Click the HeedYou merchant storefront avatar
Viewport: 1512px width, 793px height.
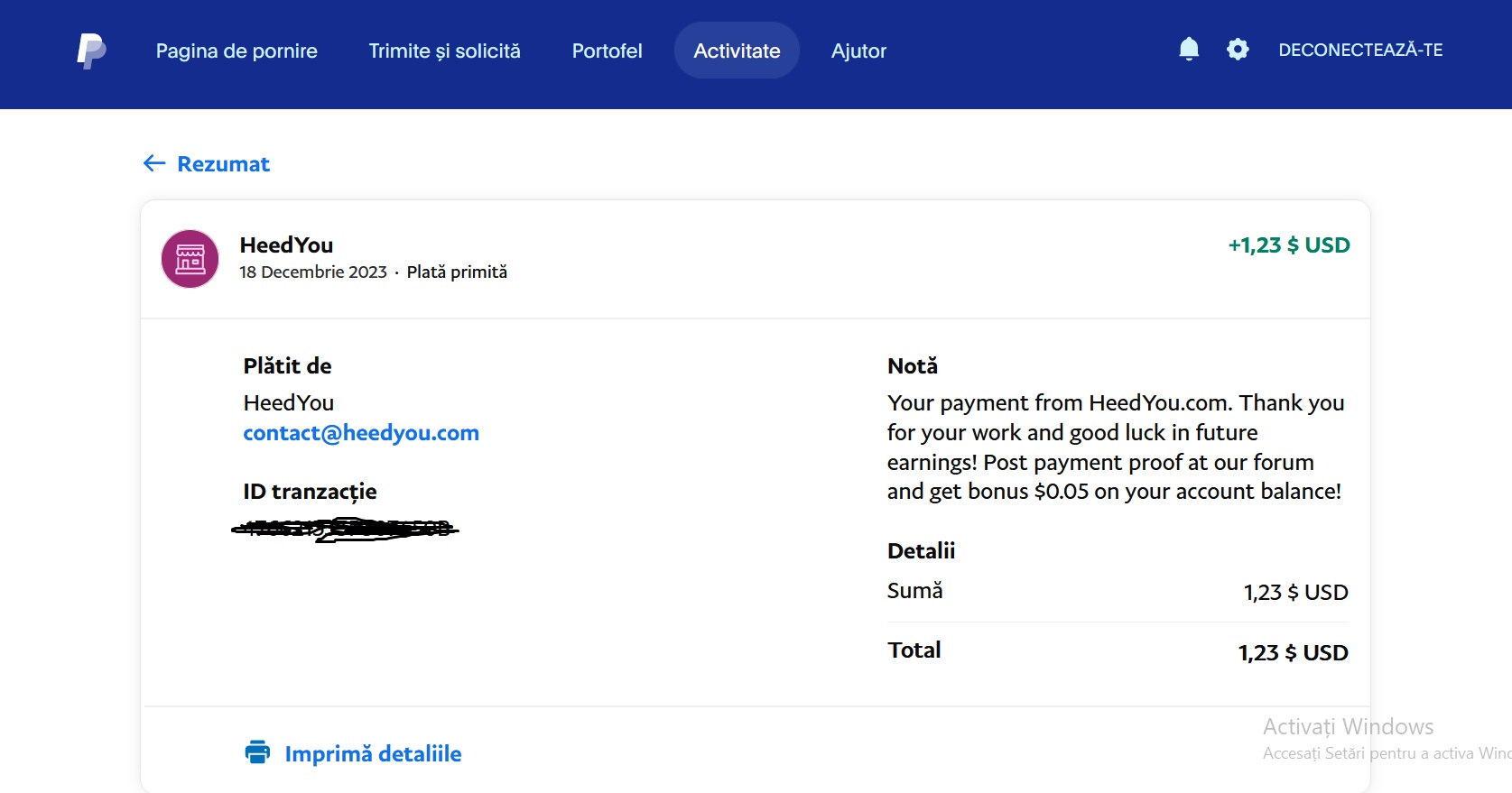(x=190, y=259)
